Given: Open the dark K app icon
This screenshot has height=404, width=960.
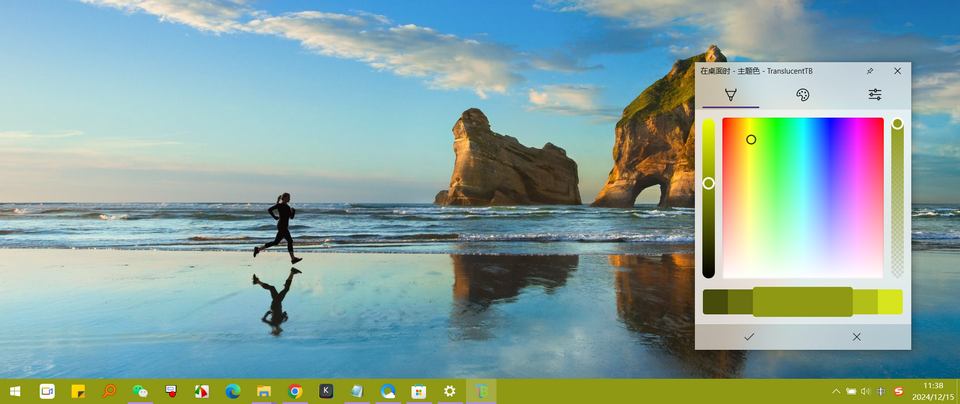Looking at the screenshot, I should 326,391.
